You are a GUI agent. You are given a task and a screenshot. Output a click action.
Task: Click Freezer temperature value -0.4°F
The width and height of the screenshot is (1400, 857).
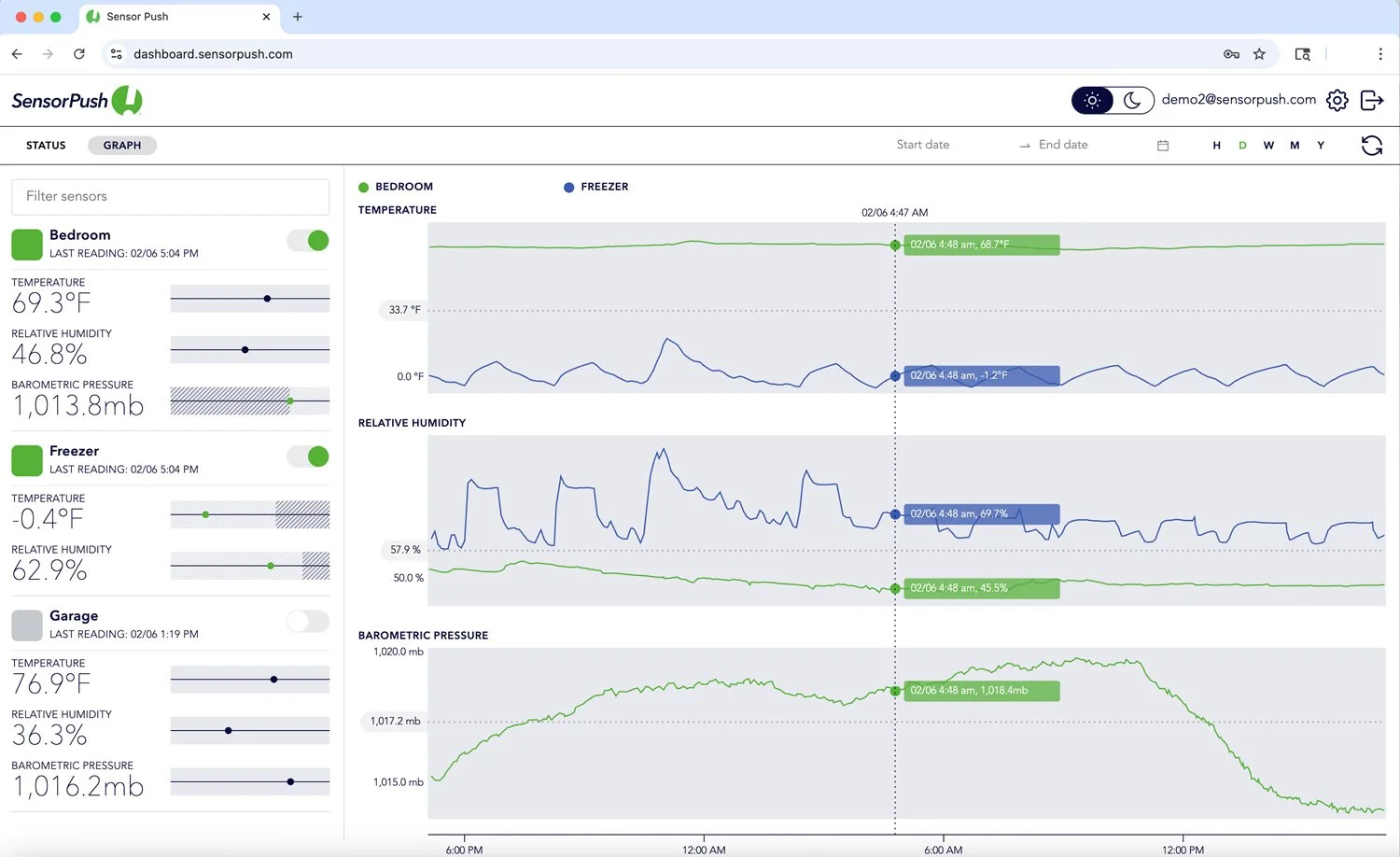coord(48,519)
